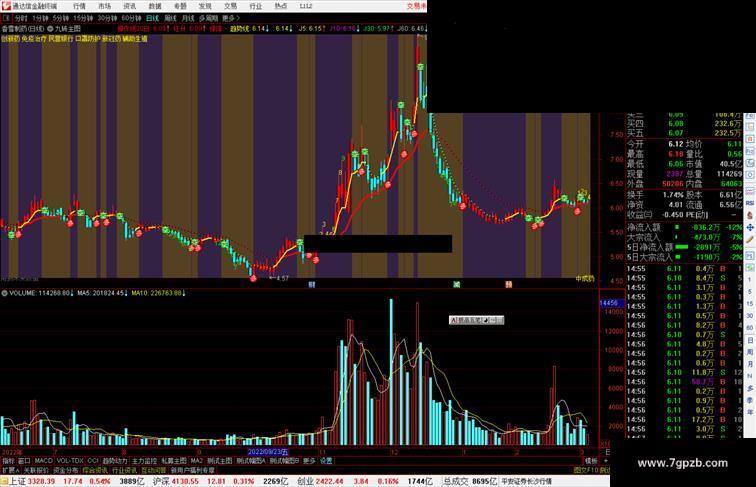Select the 周 weekly period icon in sidebar
This screenshot has width=756, height=487.
750,352
